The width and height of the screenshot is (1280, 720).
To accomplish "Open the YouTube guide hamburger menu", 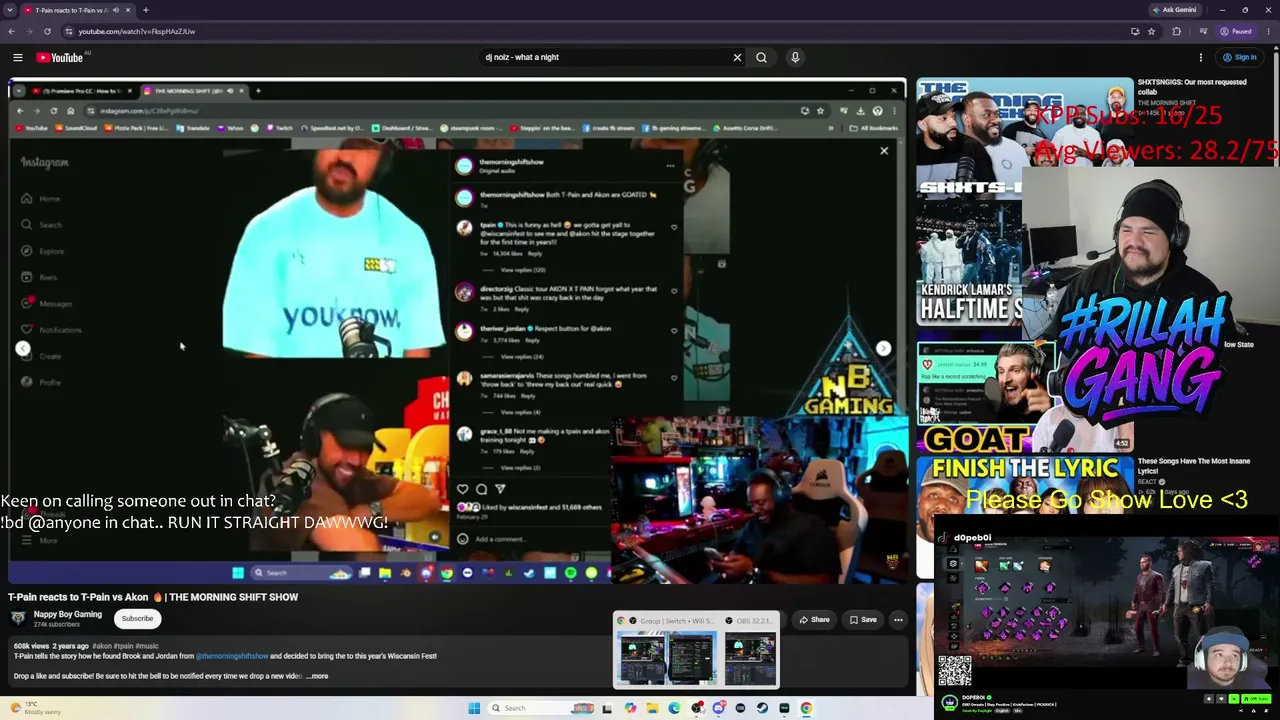I will [x=18, y=58].
